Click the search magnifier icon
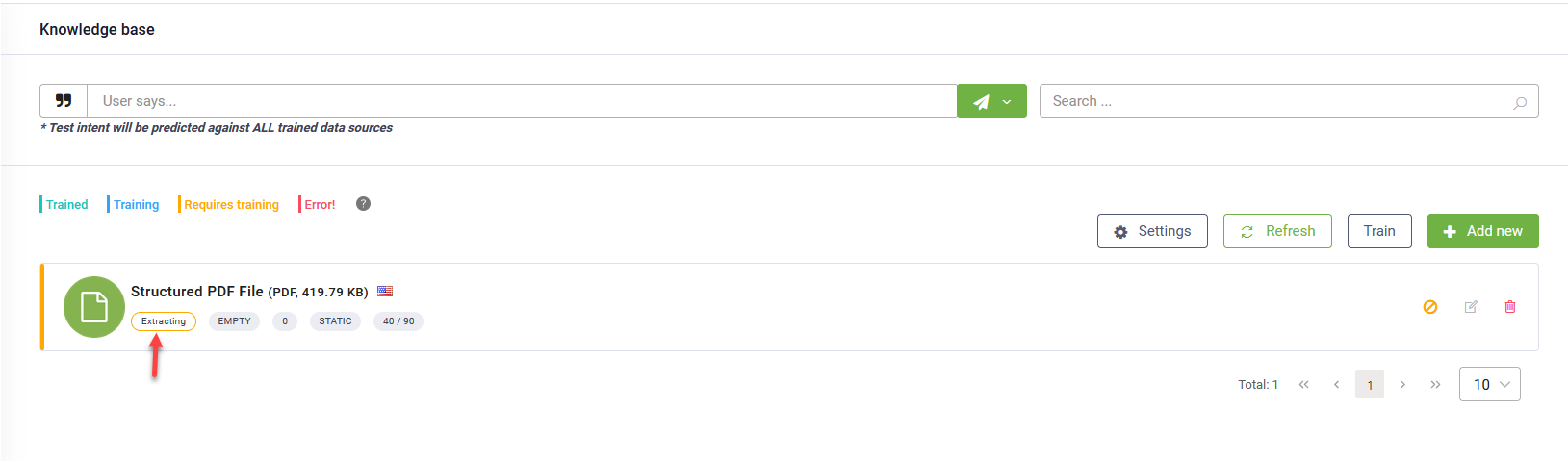Screen dimensions: 1568x461 pos(1520,102)
